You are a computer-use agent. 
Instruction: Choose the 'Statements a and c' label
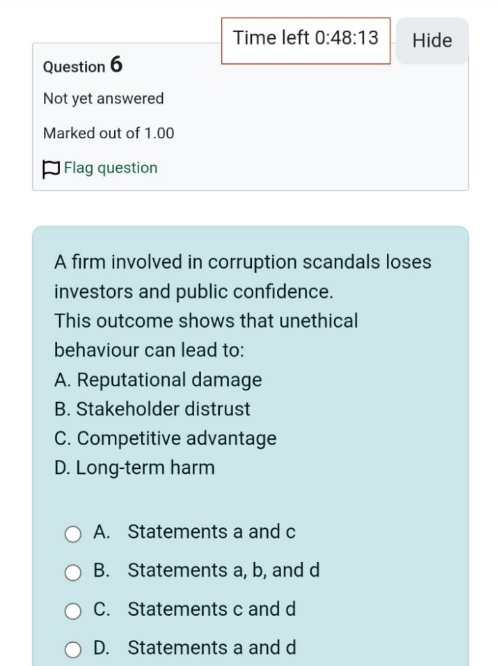point(212,532)
